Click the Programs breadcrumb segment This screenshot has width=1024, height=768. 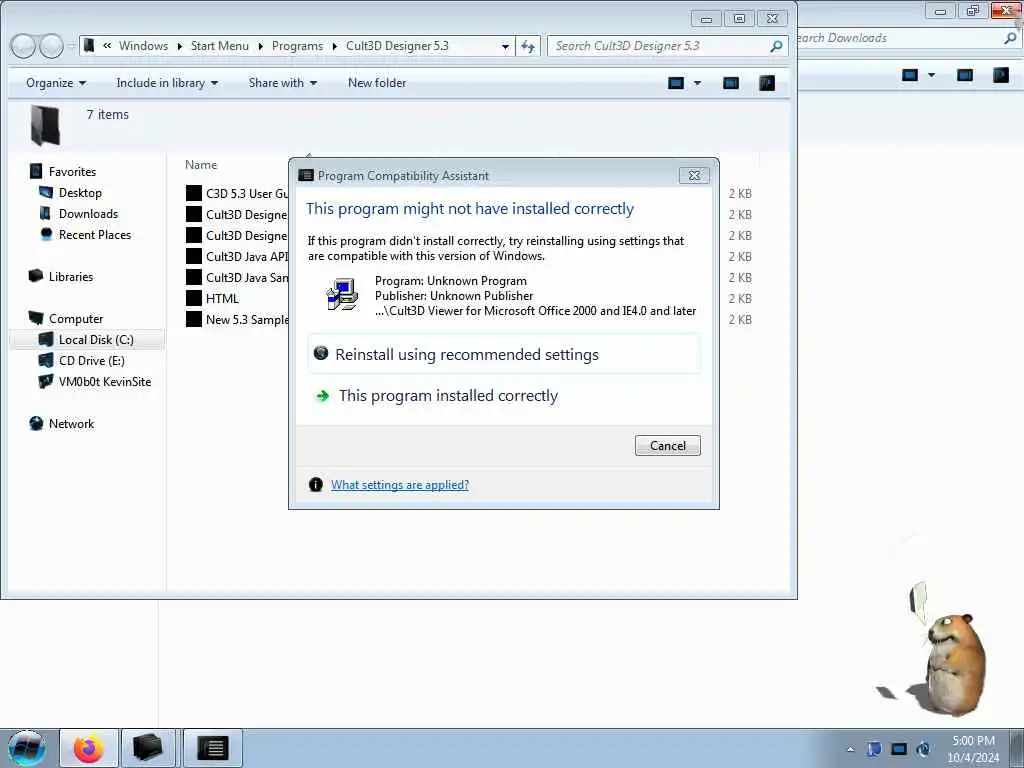297,46
